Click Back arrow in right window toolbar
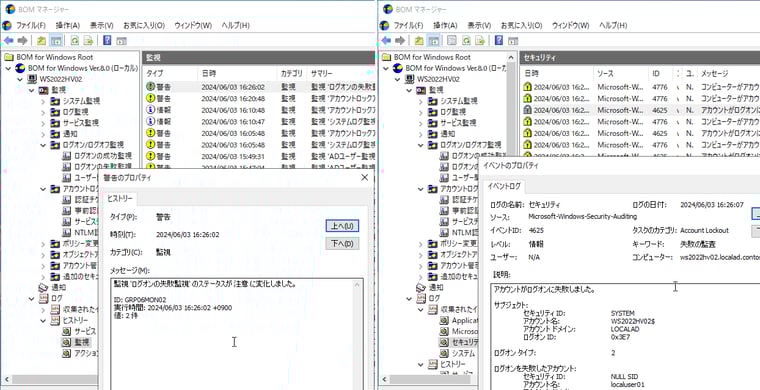The width and height of the screenshot is (760, 390). [386, 41]
